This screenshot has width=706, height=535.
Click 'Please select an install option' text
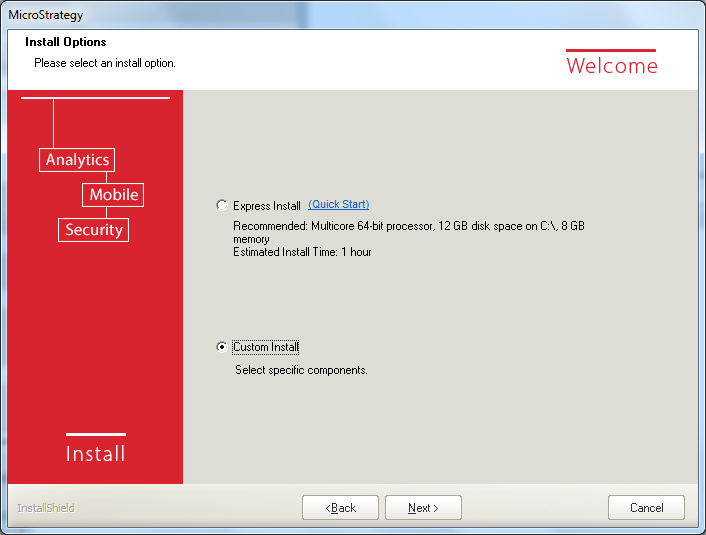click(x=105, y=63)
